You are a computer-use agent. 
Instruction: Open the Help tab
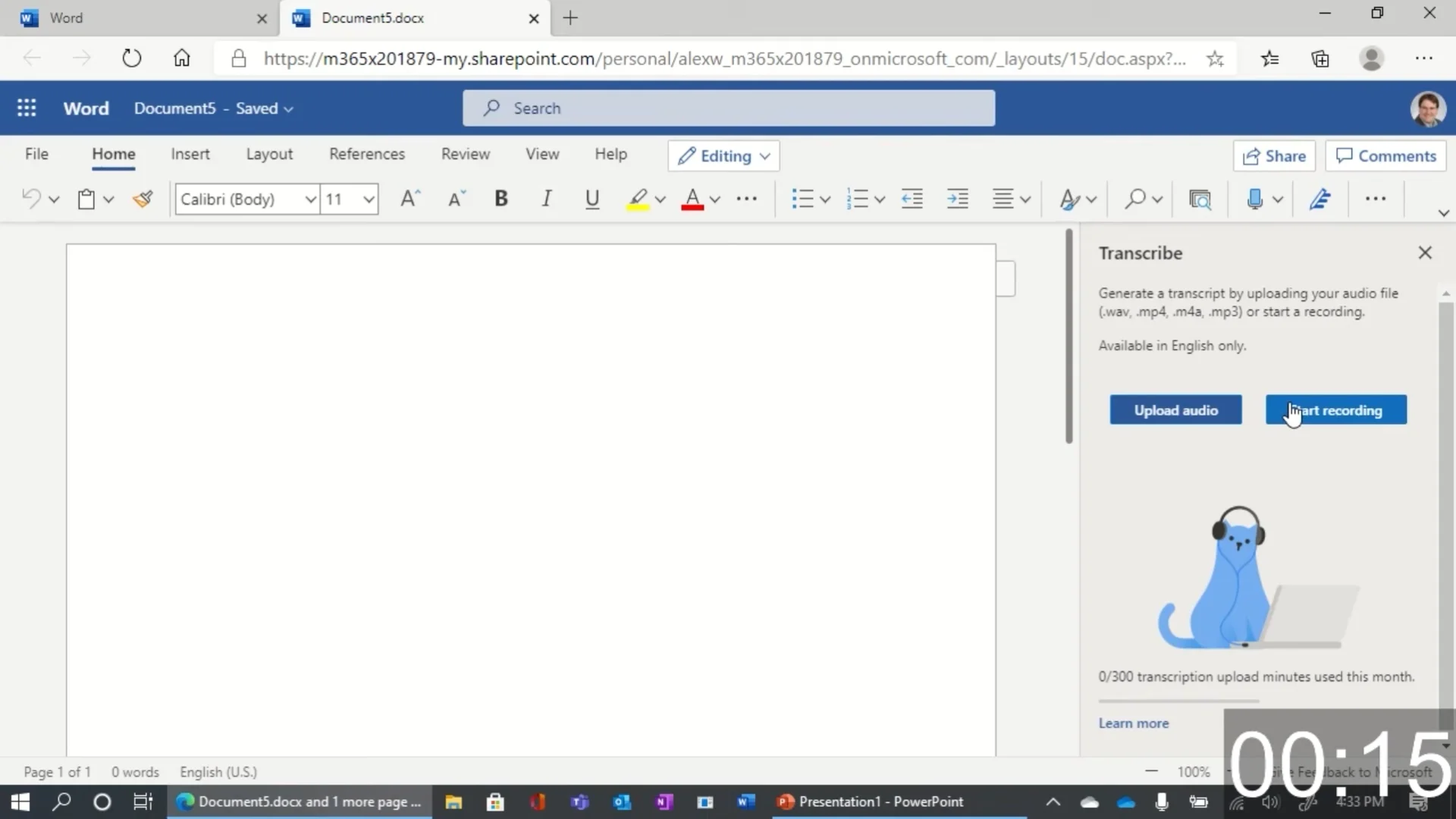[x=610, y=154]
